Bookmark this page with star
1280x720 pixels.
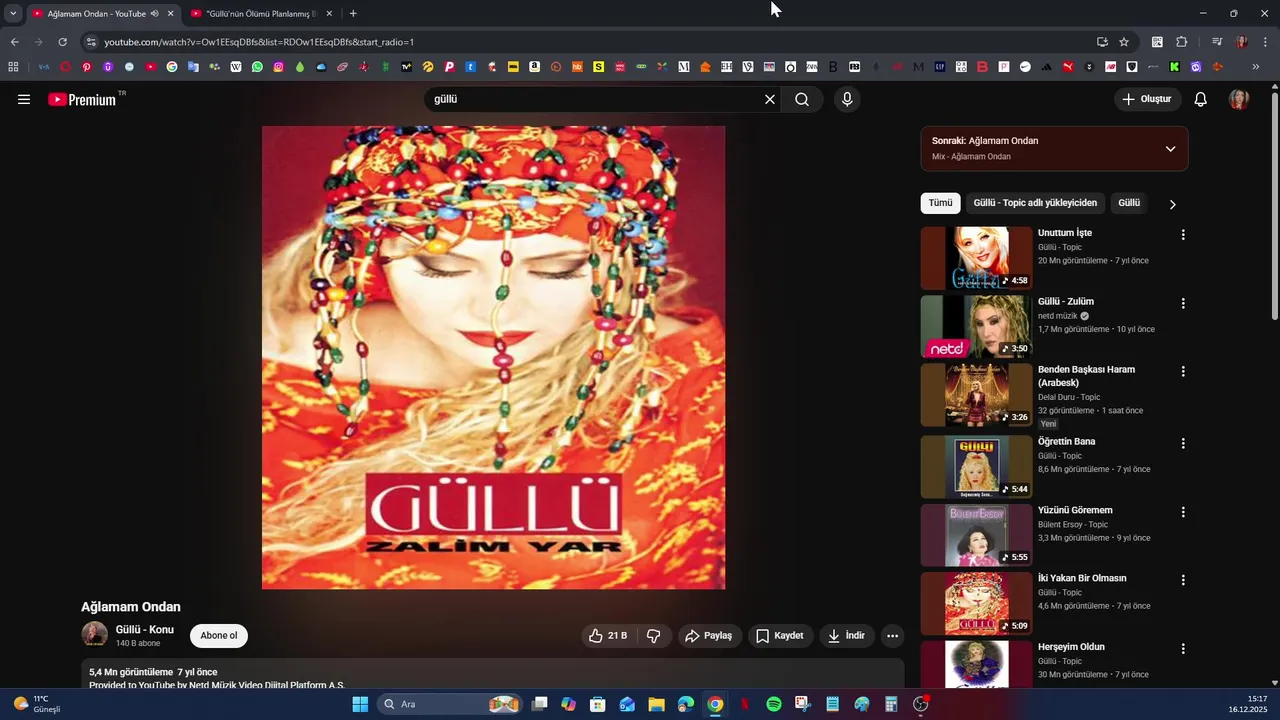(1124, 42)
